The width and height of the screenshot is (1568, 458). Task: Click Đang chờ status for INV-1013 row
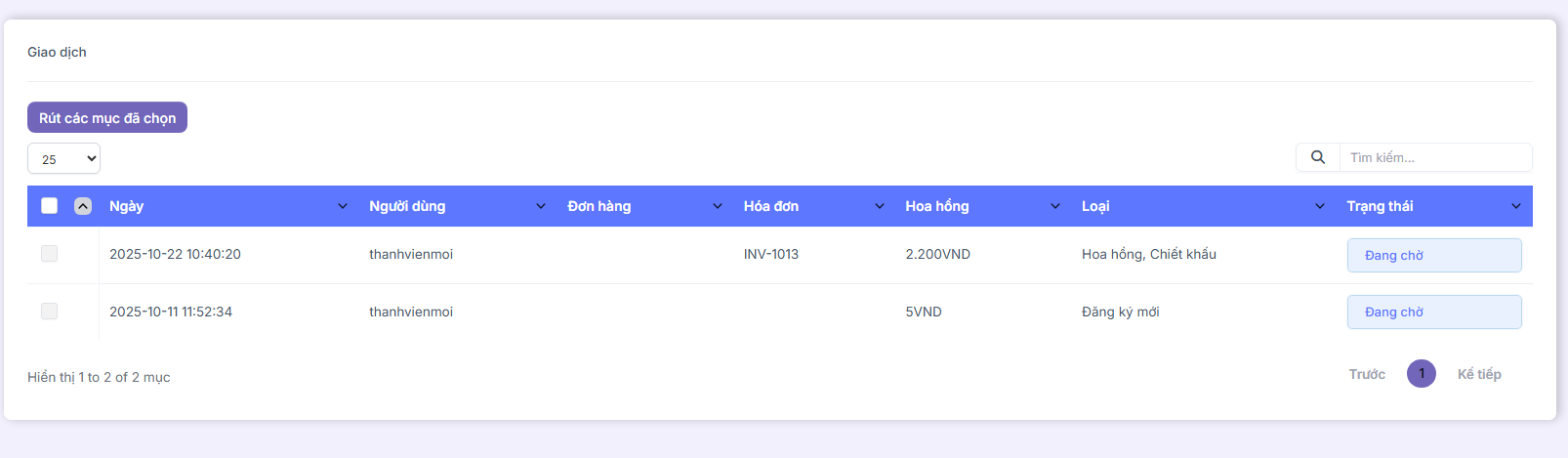pyautogui.click(x=1433, y=255)
